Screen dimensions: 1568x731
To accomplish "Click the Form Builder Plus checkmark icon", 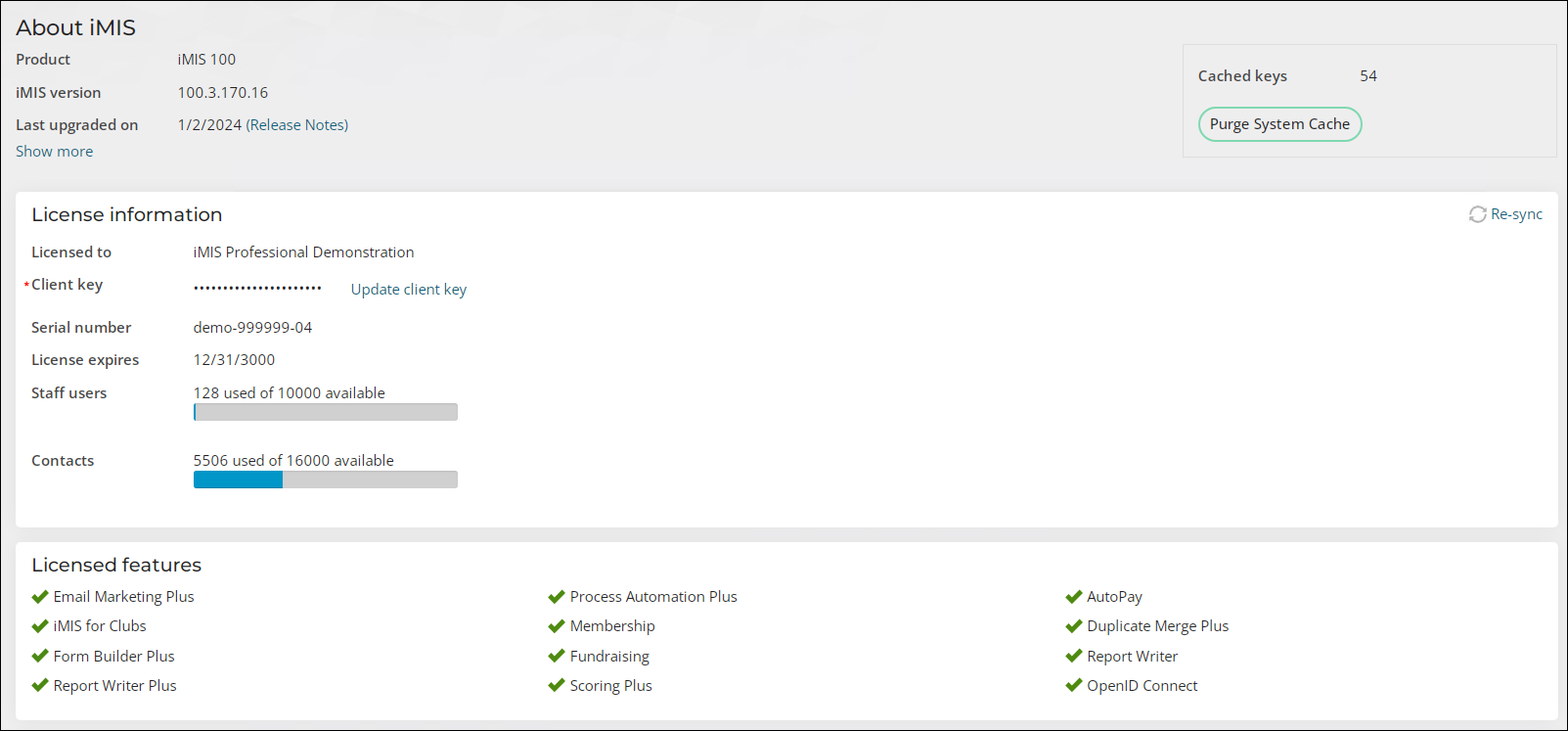I will pos(40,657).
